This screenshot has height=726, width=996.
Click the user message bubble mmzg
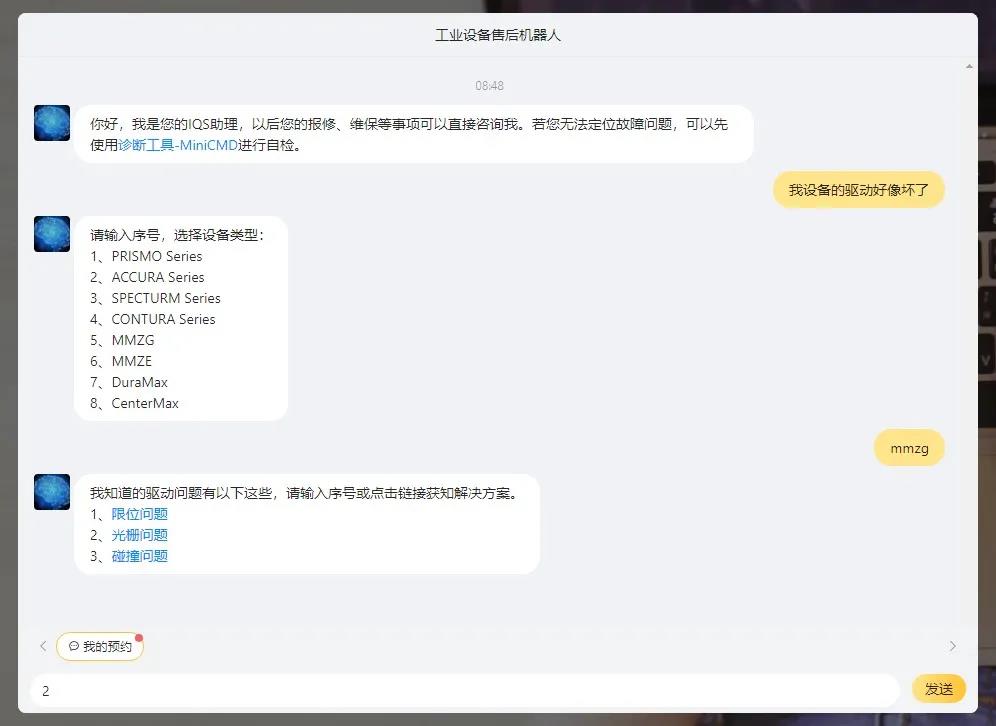pyautogui.click(x=910, y=448)
